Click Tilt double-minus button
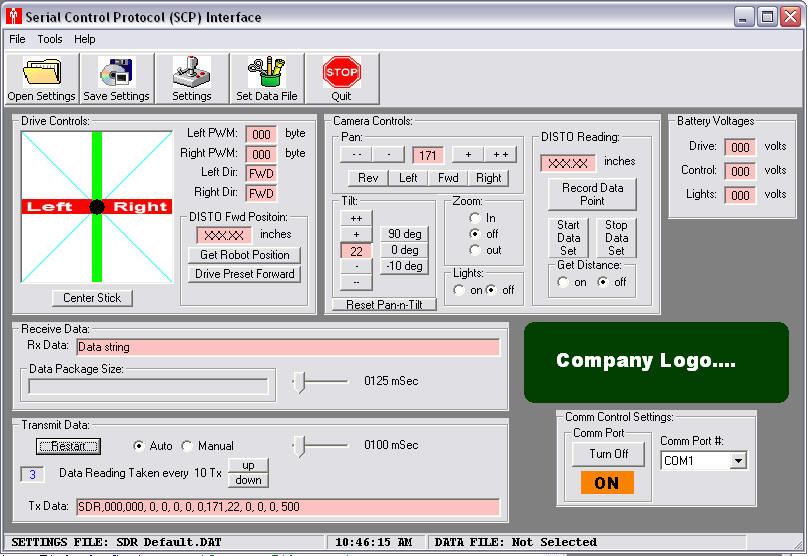This screenshot has height=556, width=809. (356, 283)
